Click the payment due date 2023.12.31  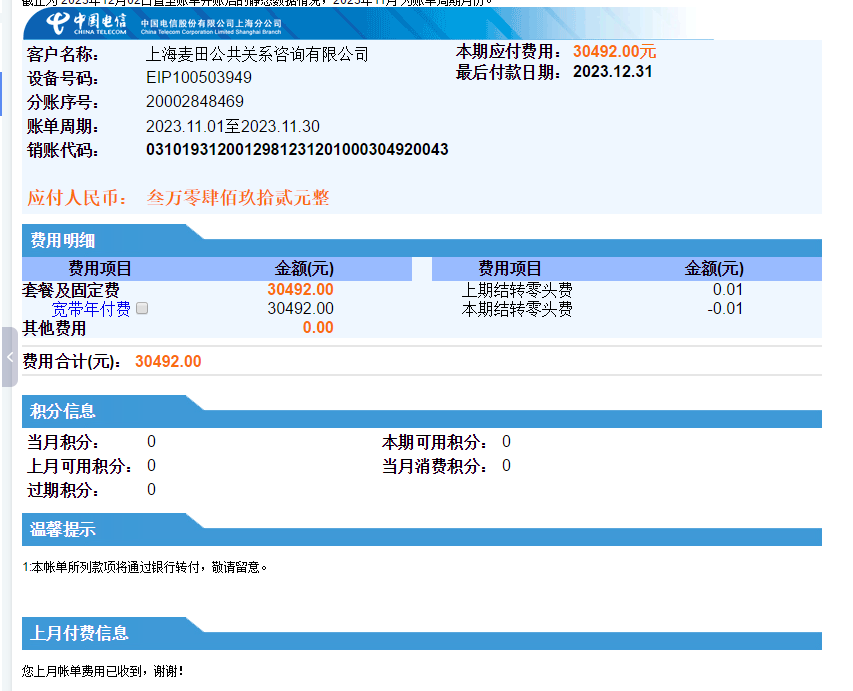point(612,72)
